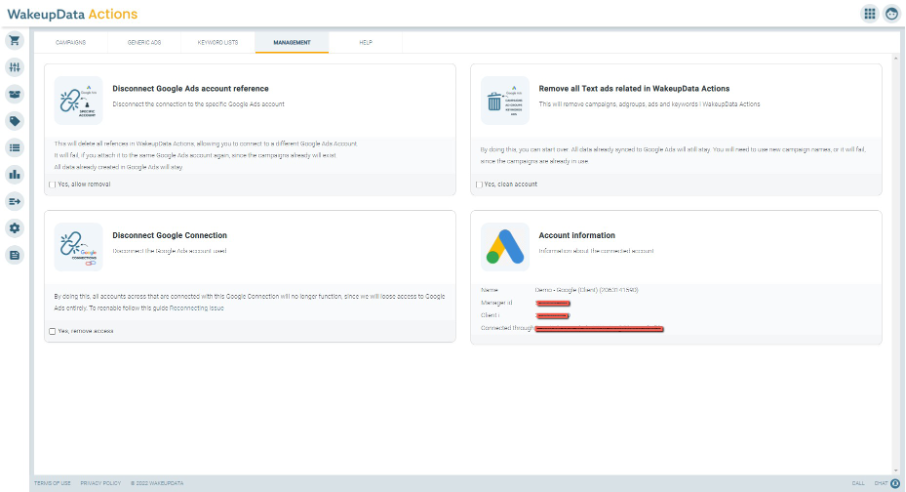The height and width of the screenshot is (492, 906).
Task: Click the box inventory sidebar icon
Action: 14,94
